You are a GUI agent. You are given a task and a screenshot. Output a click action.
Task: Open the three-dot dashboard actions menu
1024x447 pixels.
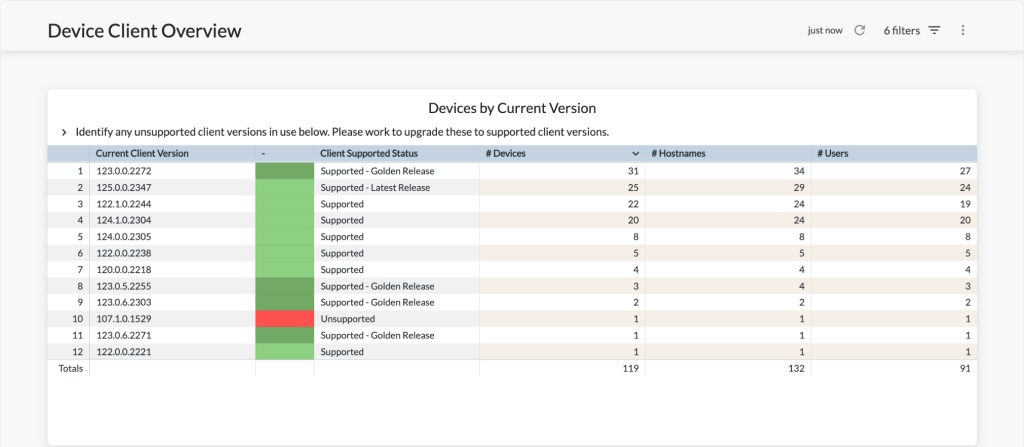[963, 30]
